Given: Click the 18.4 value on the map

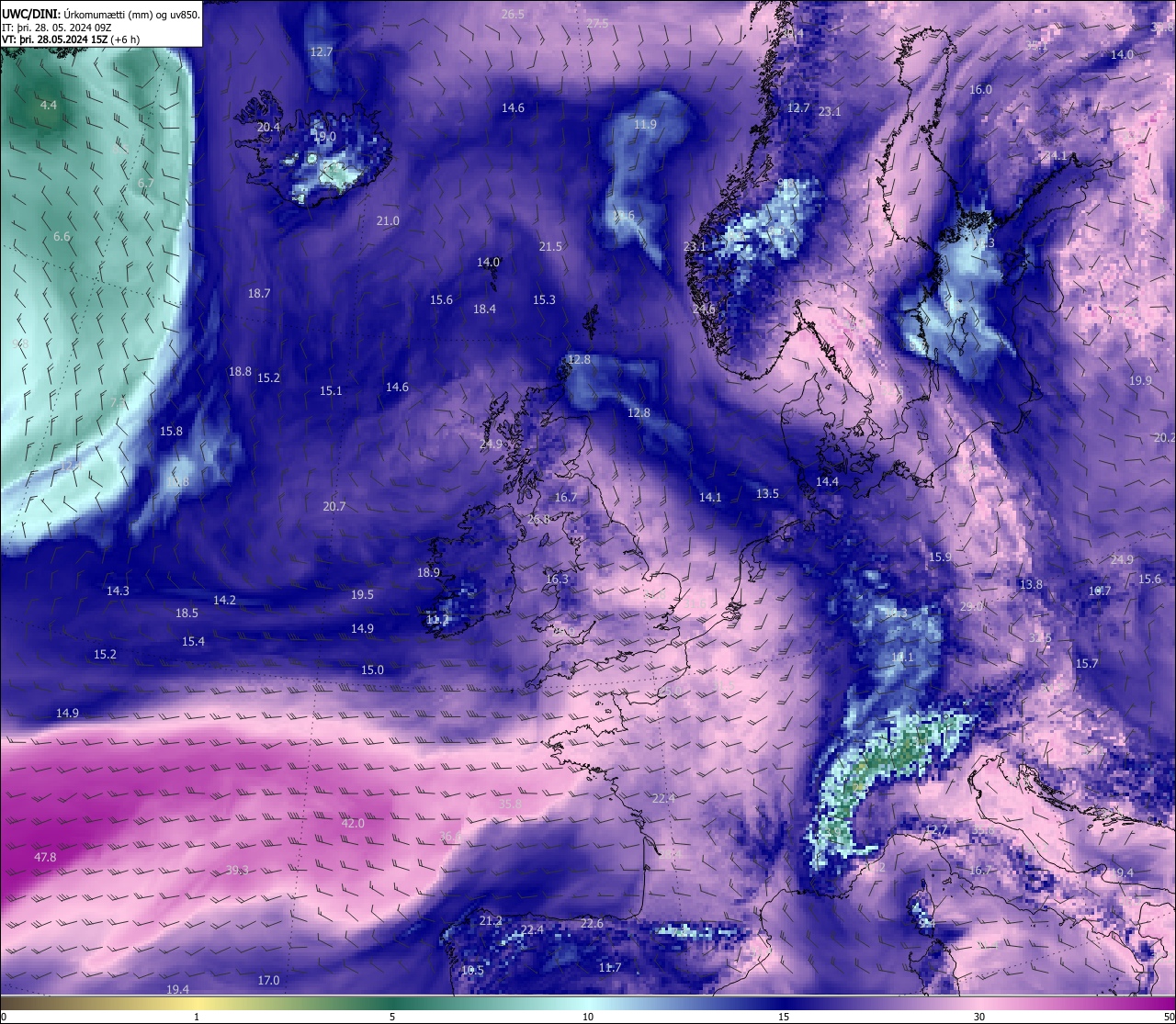Looking at the screenshot, I should (484, 309).
